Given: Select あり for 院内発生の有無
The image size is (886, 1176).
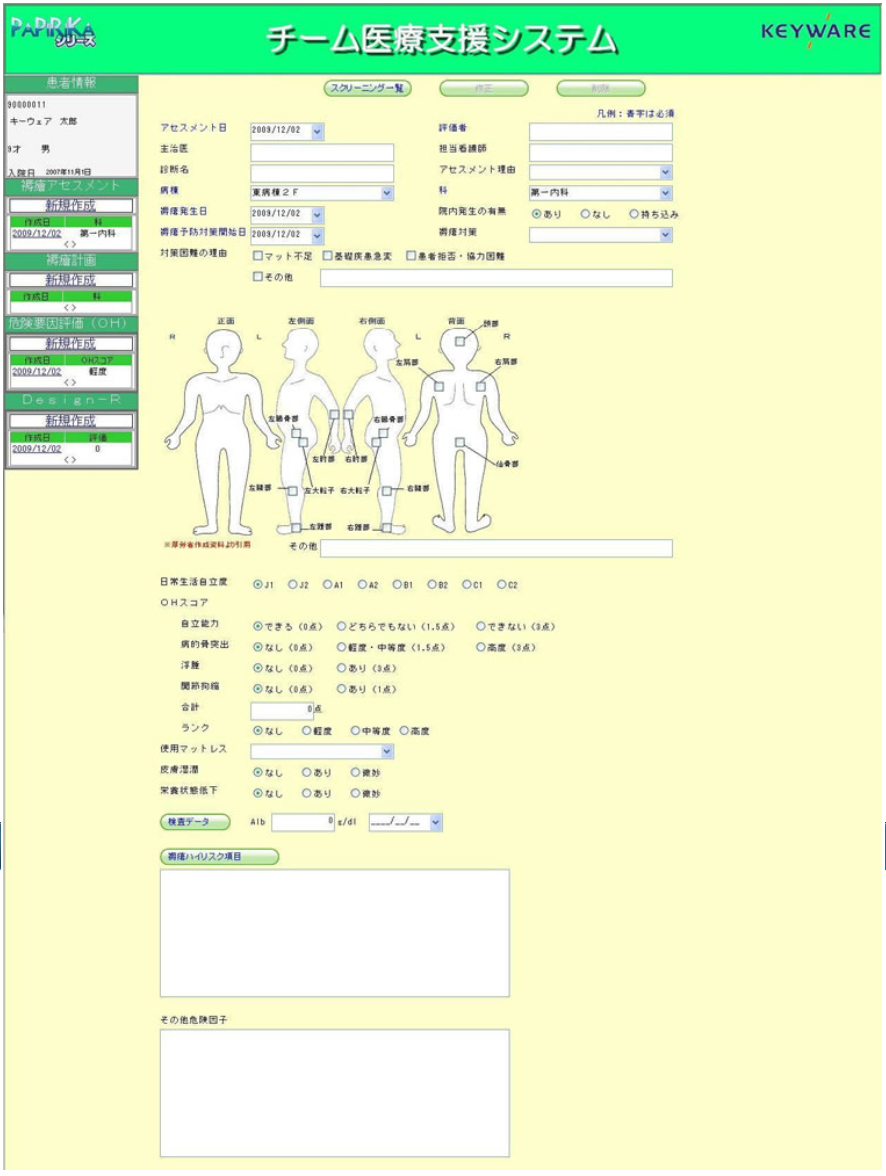Looking at the screenshot, I should coord(539,213).
